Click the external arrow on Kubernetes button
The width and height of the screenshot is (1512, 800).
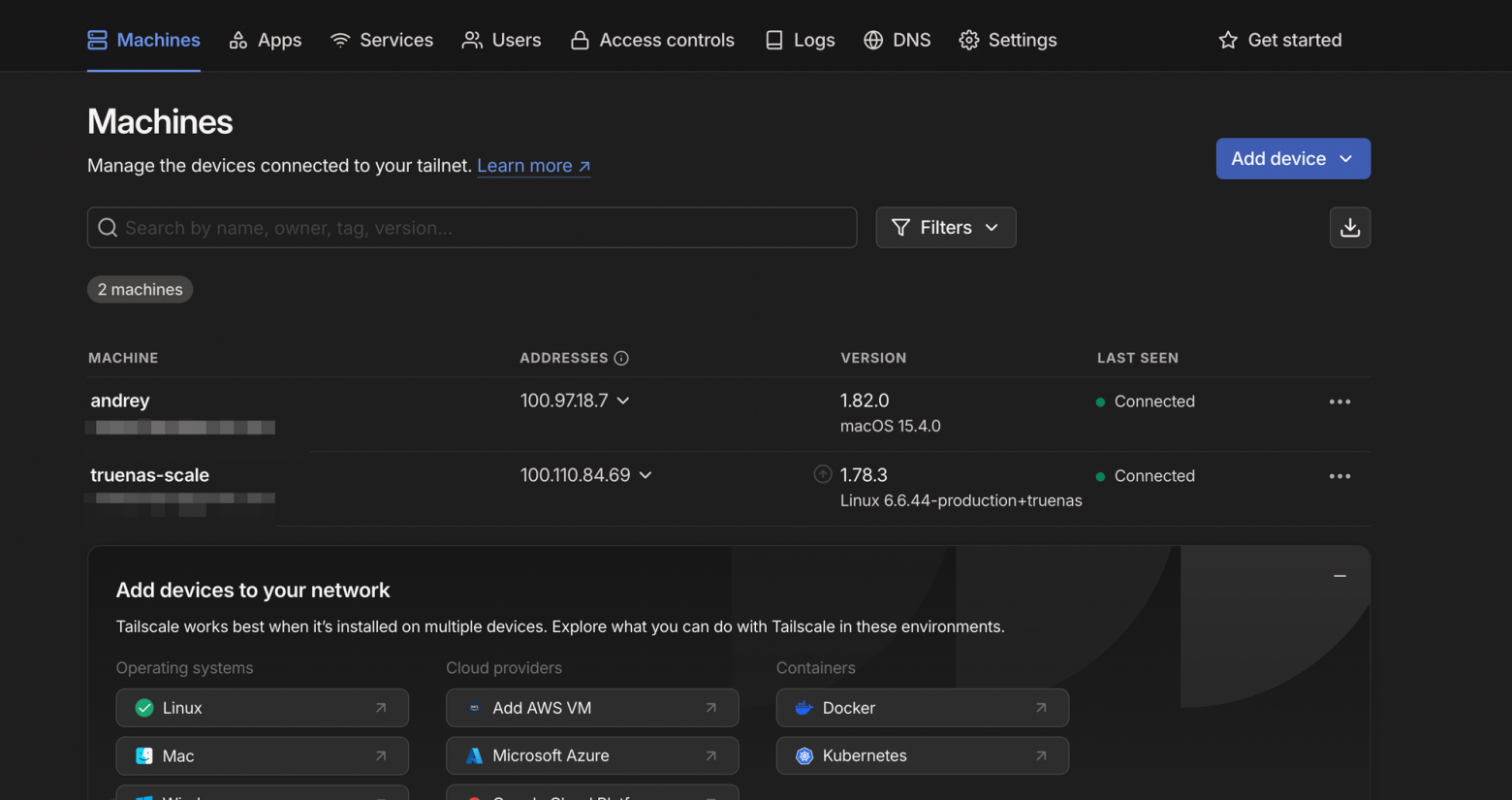click(x=1041, y=755)
